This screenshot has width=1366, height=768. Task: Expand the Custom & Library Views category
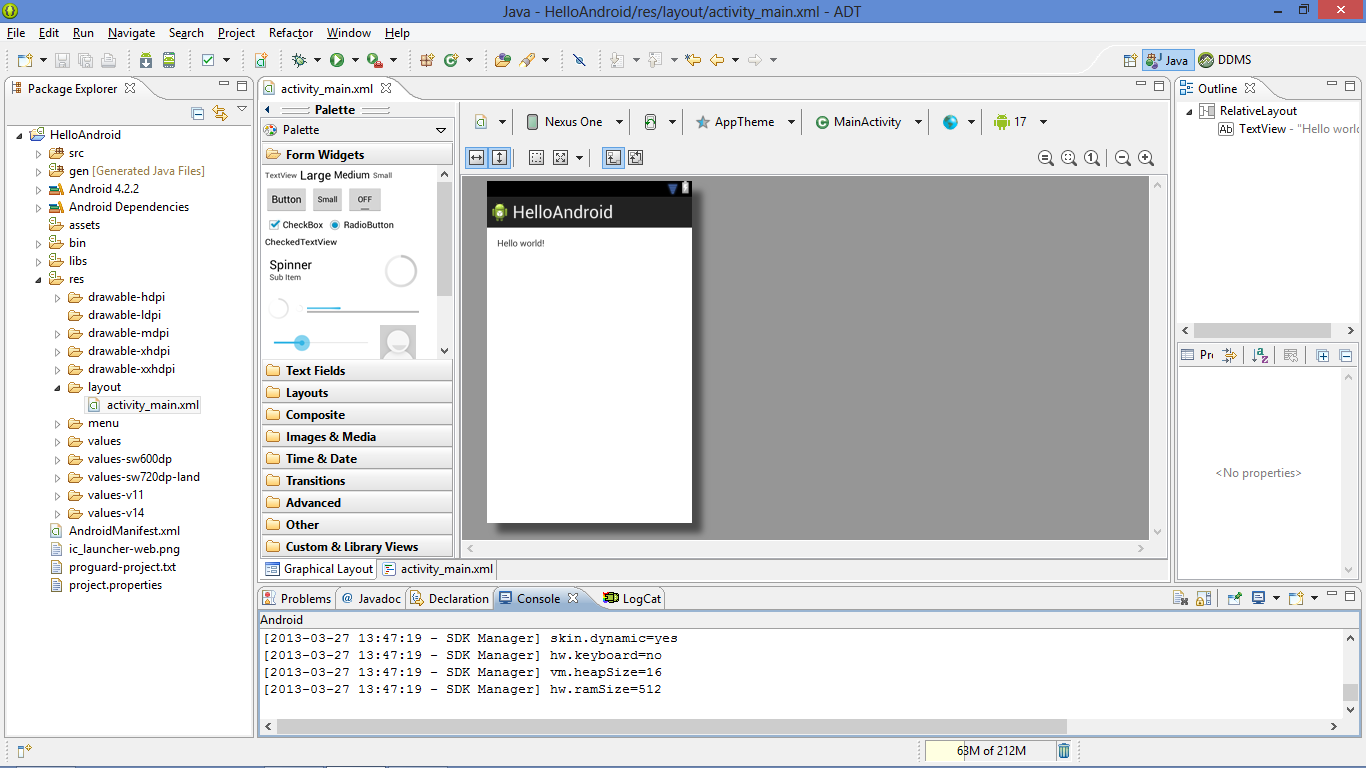357,546
